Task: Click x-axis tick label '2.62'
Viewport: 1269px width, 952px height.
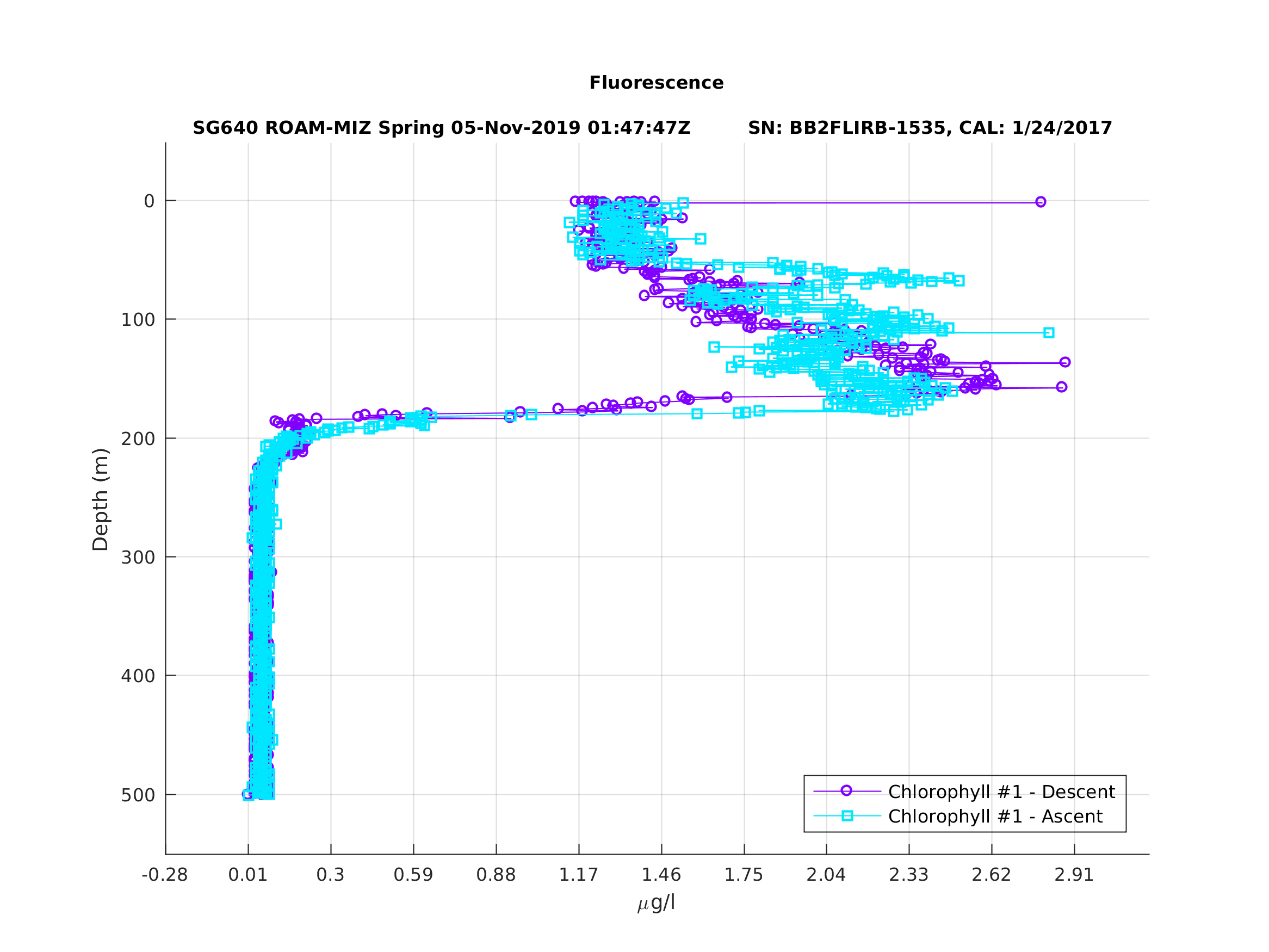Action: click(x=992, y=875)
